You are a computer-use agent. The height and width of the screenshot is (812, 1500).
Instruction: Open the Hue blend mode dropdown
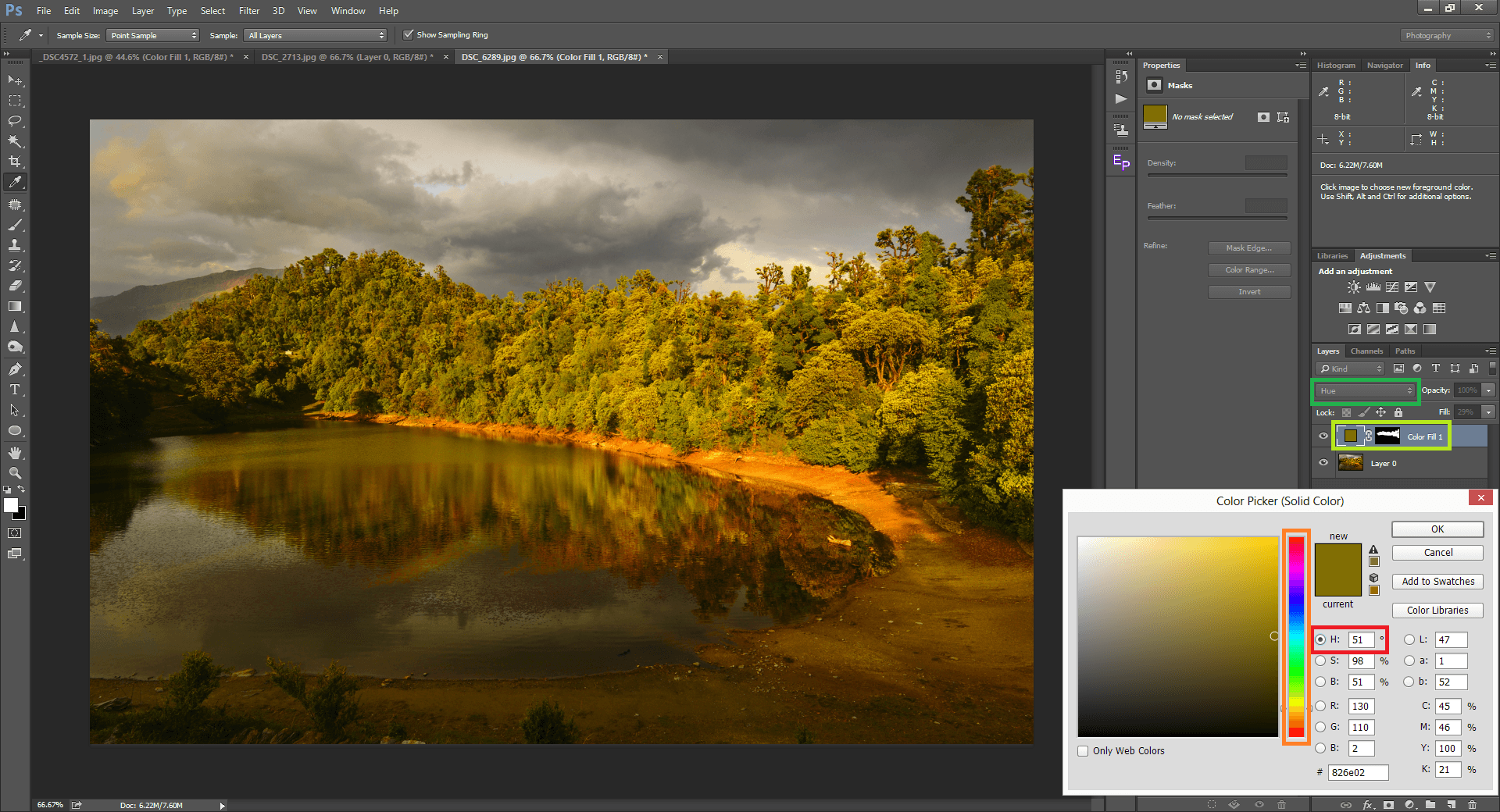tap(1365, 390)
